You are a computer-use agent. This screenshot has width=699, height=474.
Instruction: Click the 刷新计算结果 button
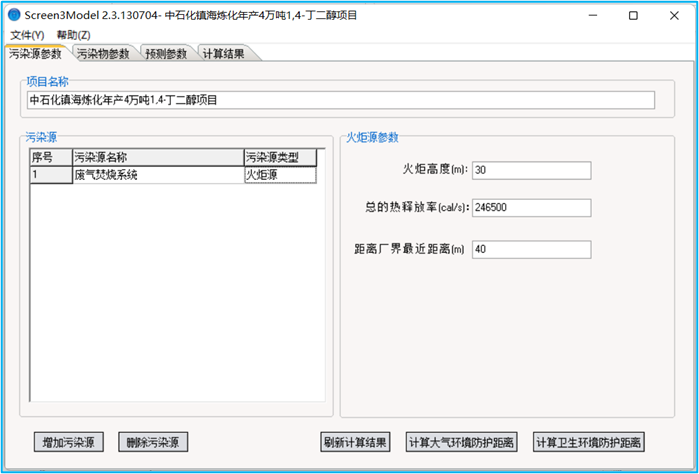(x=355, y=442)
